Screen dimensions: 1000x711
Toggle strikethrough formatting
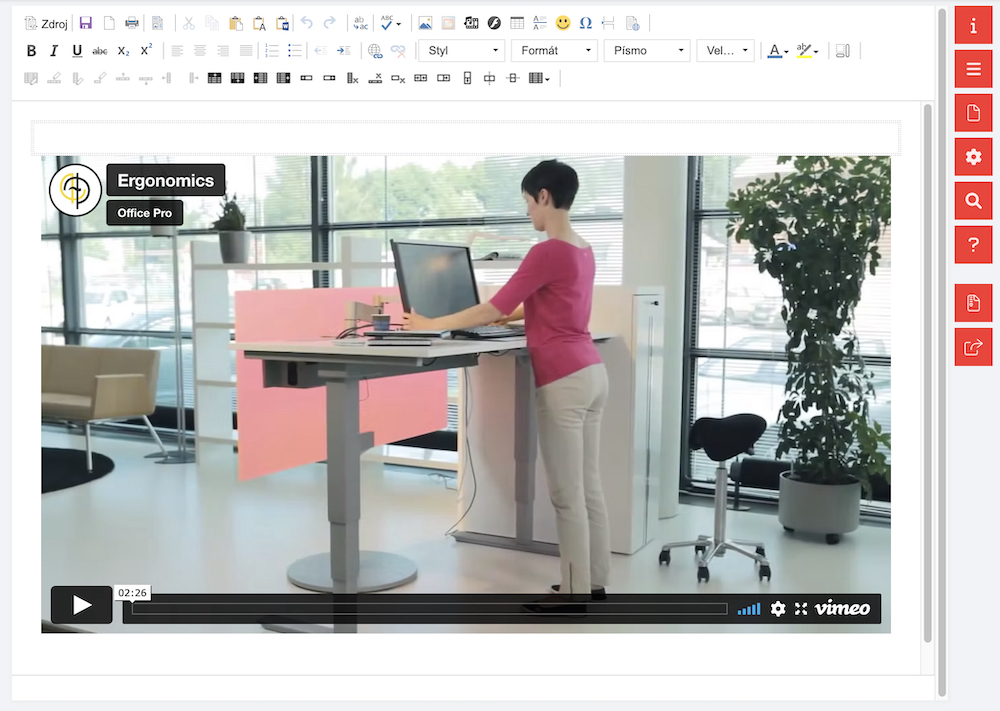point(100,51)
